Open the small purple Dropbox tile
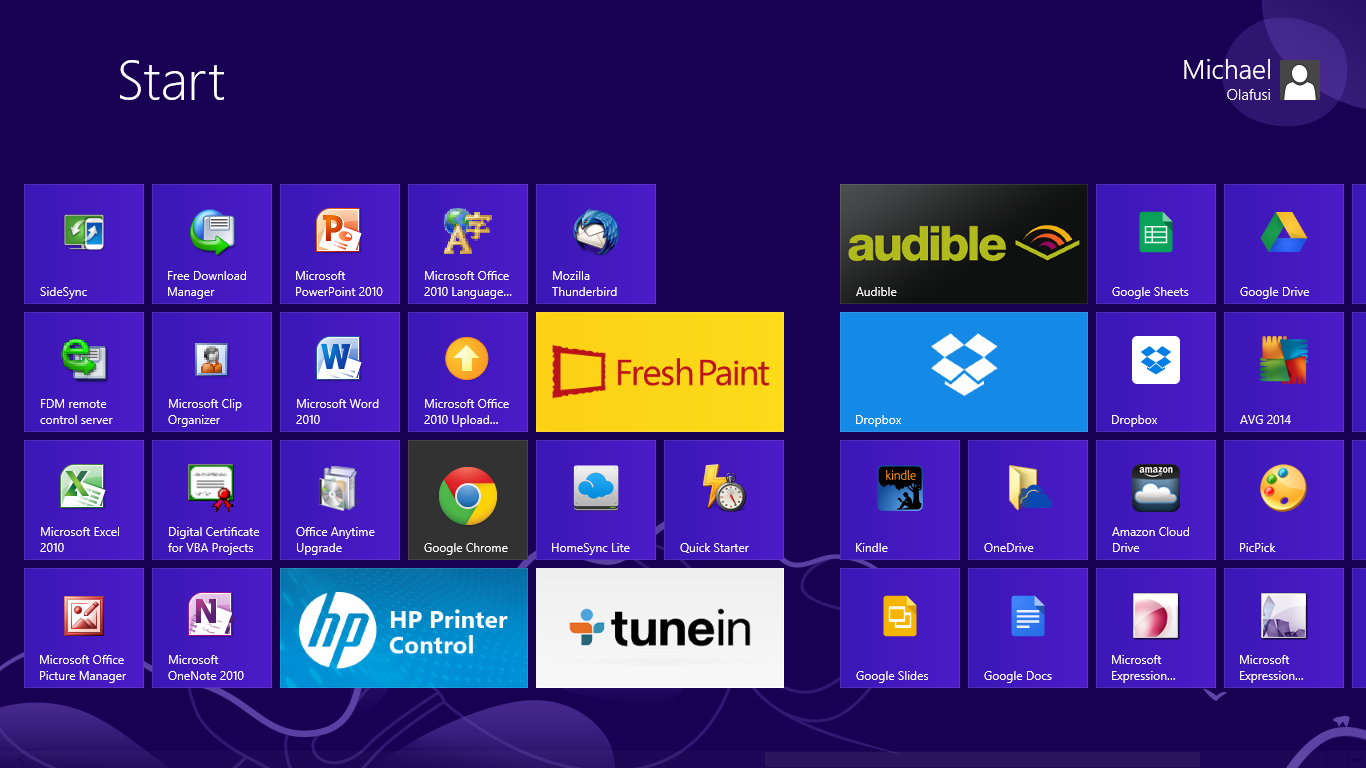The image size is (1366, 768). [1156, 372]
